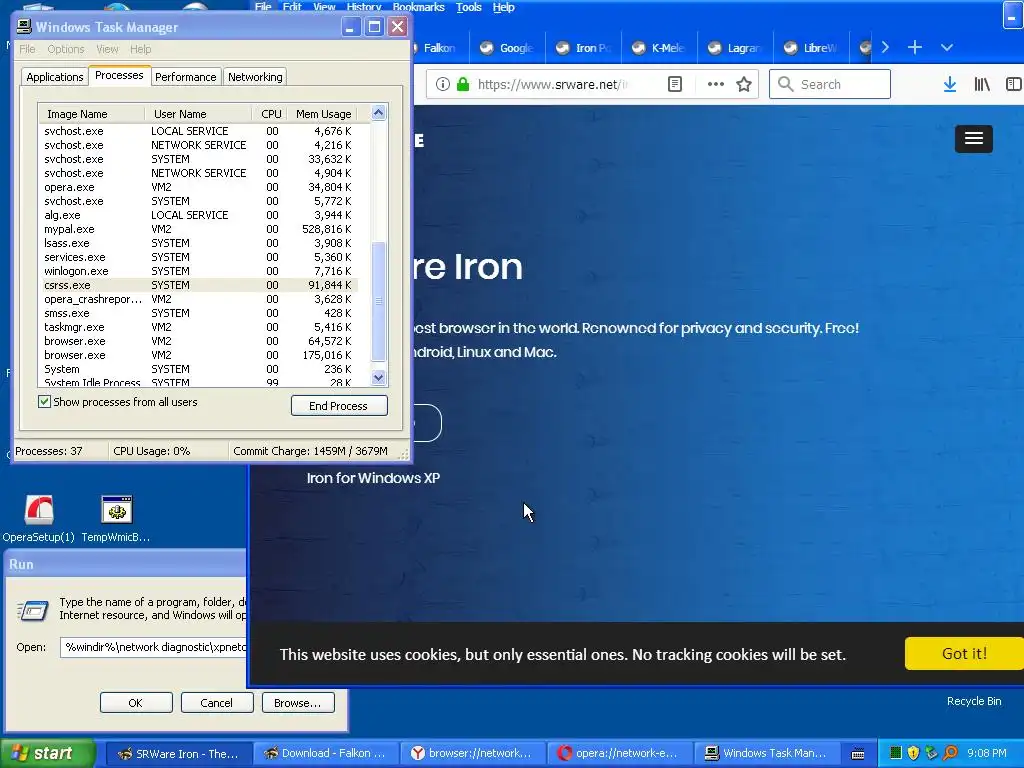The height and width of the screenshot is (768, 1024).
Task: Open Task Manager File menu
Action: 27,49
